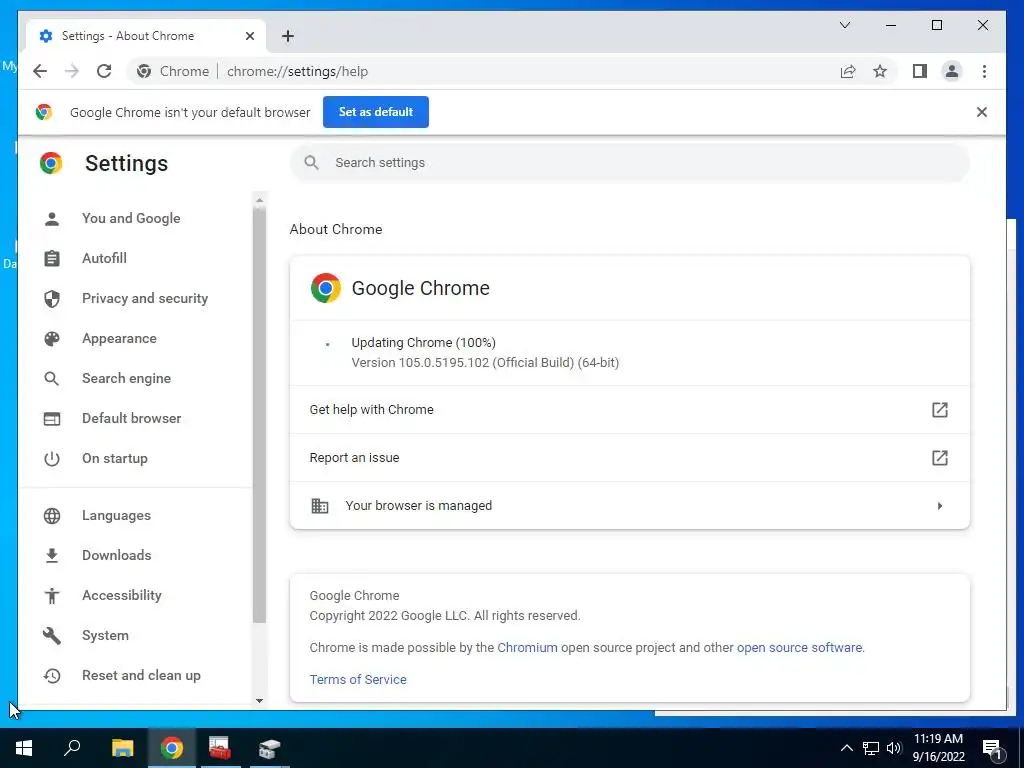1024x768 pixels.
Task: Click the Search settings field
Action: tap(630, 163)
